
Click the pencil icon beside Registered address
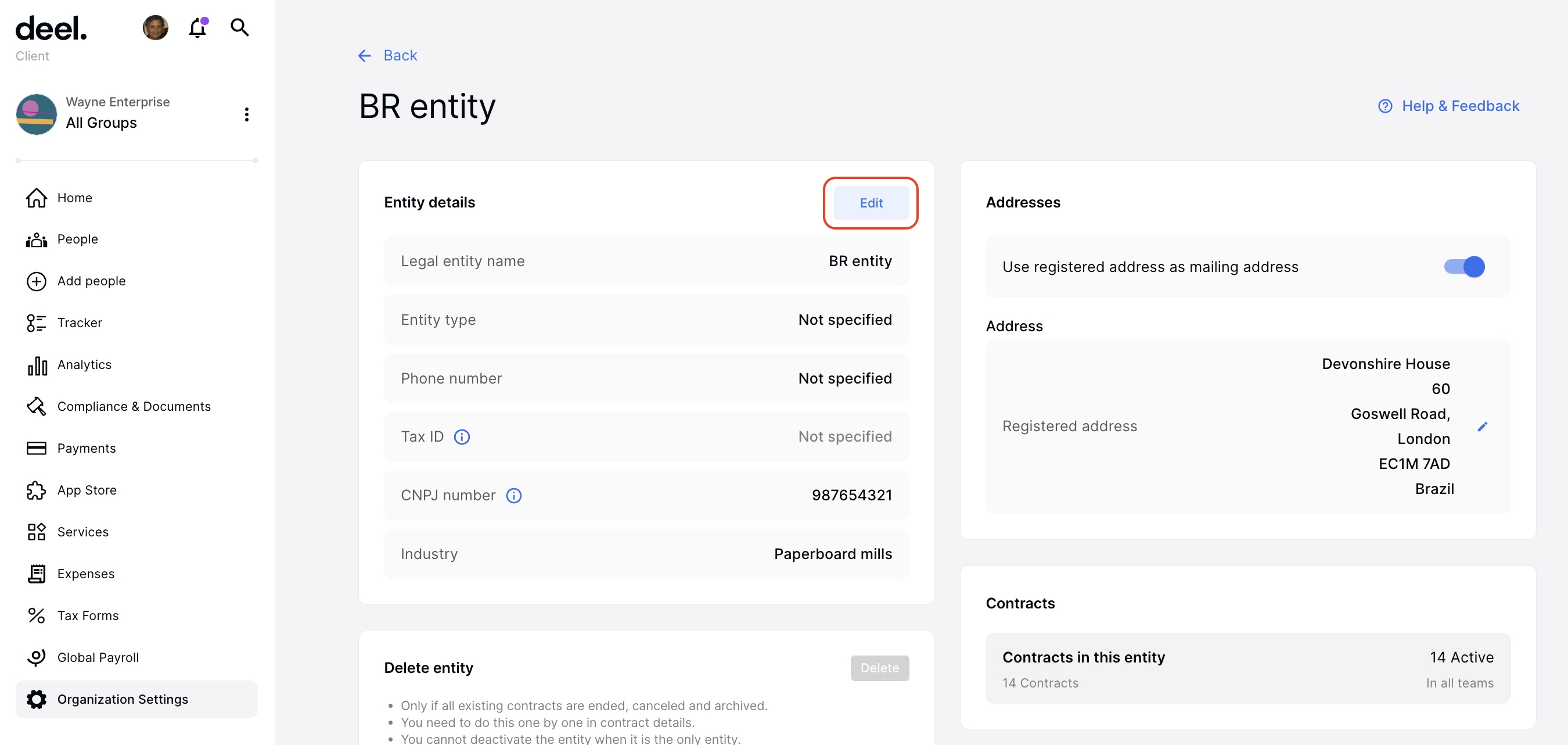click(x=1483, y=426)
